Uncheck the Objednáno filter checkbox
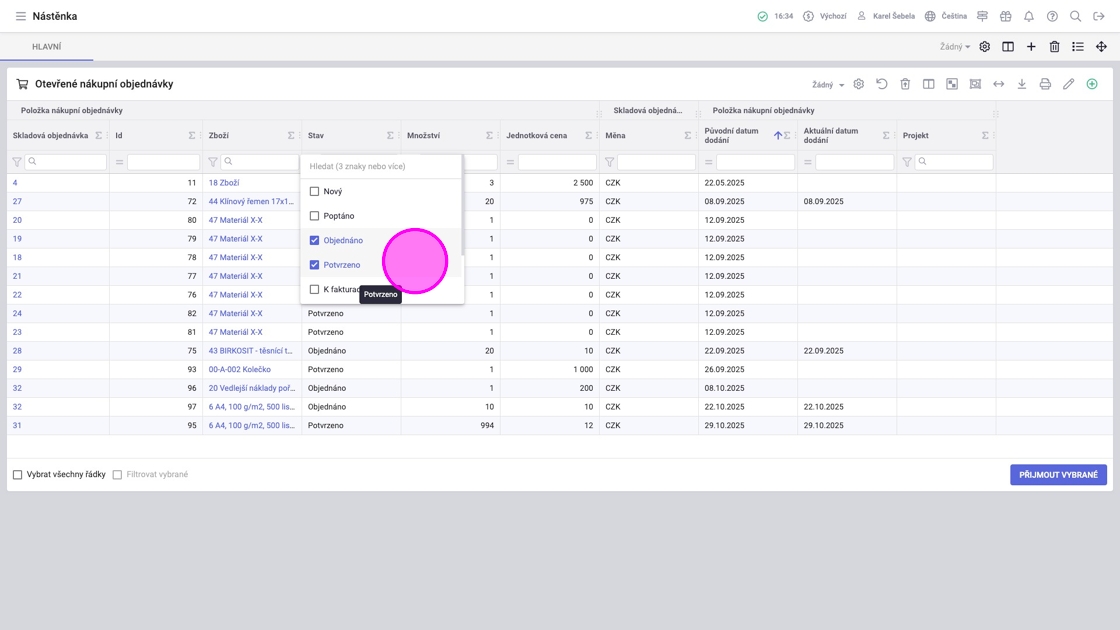The image size is (1120, 630). point(314,240)
